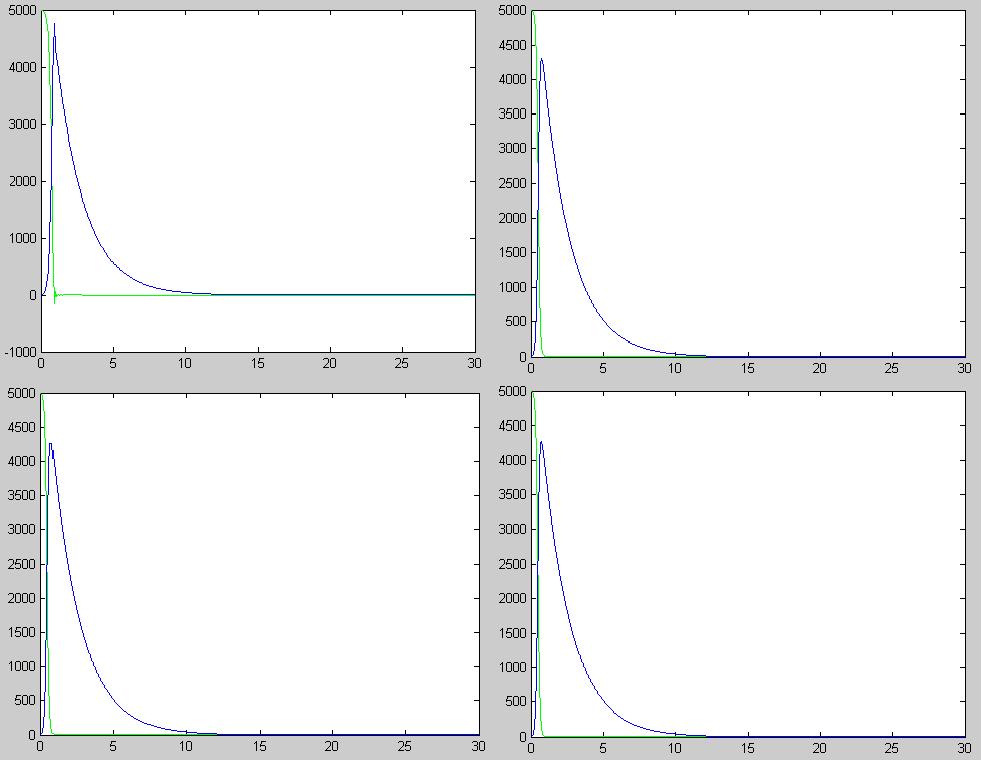Click x-axis label 30 in bottom-right plot
This screenshot has height=760, width=981.
(963, 747)
